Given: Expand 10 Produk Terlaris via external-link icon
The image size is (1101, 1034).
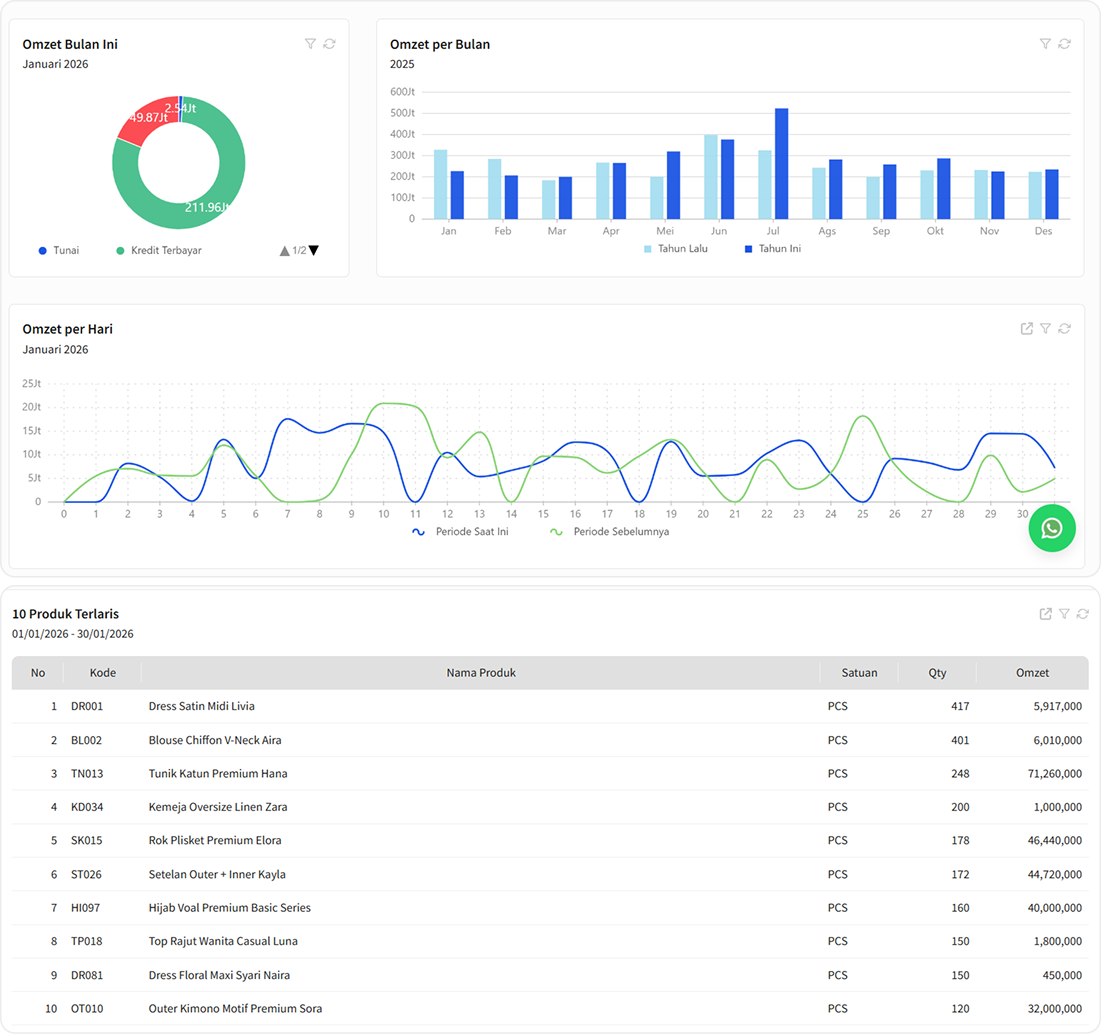Looking at the screenshot, I should (x=1045, y=613).
